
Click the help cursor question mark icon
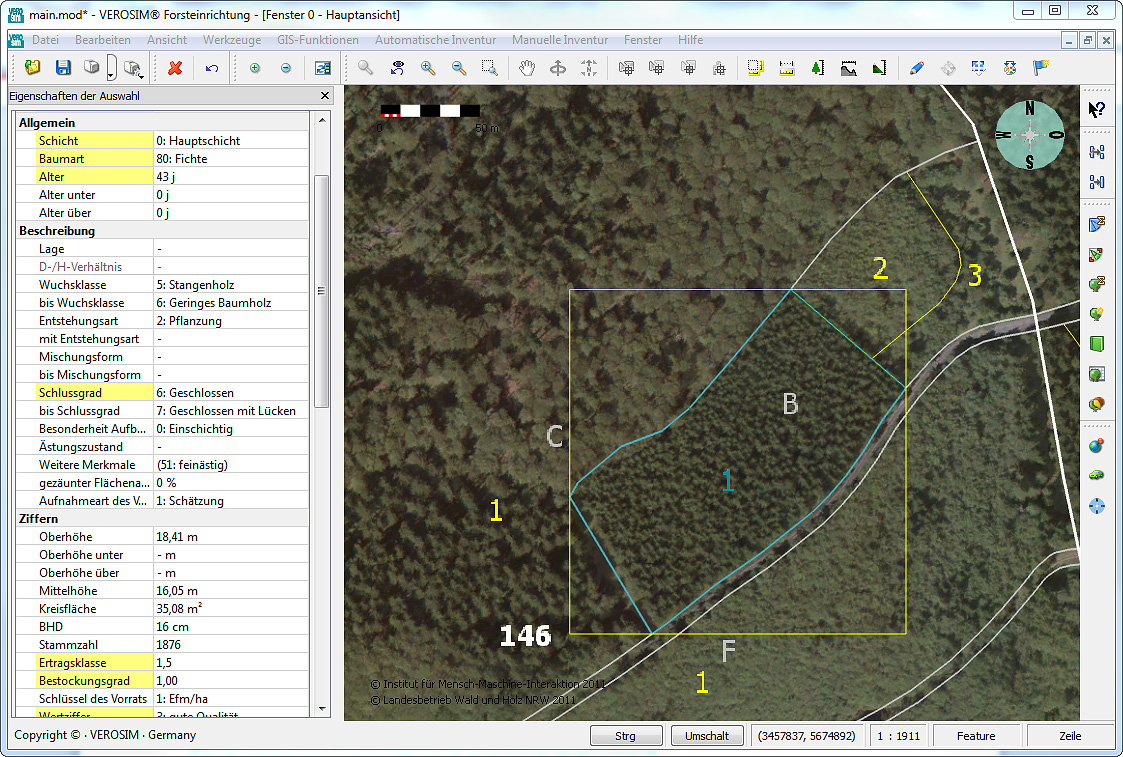click(x=1096, y=109)
